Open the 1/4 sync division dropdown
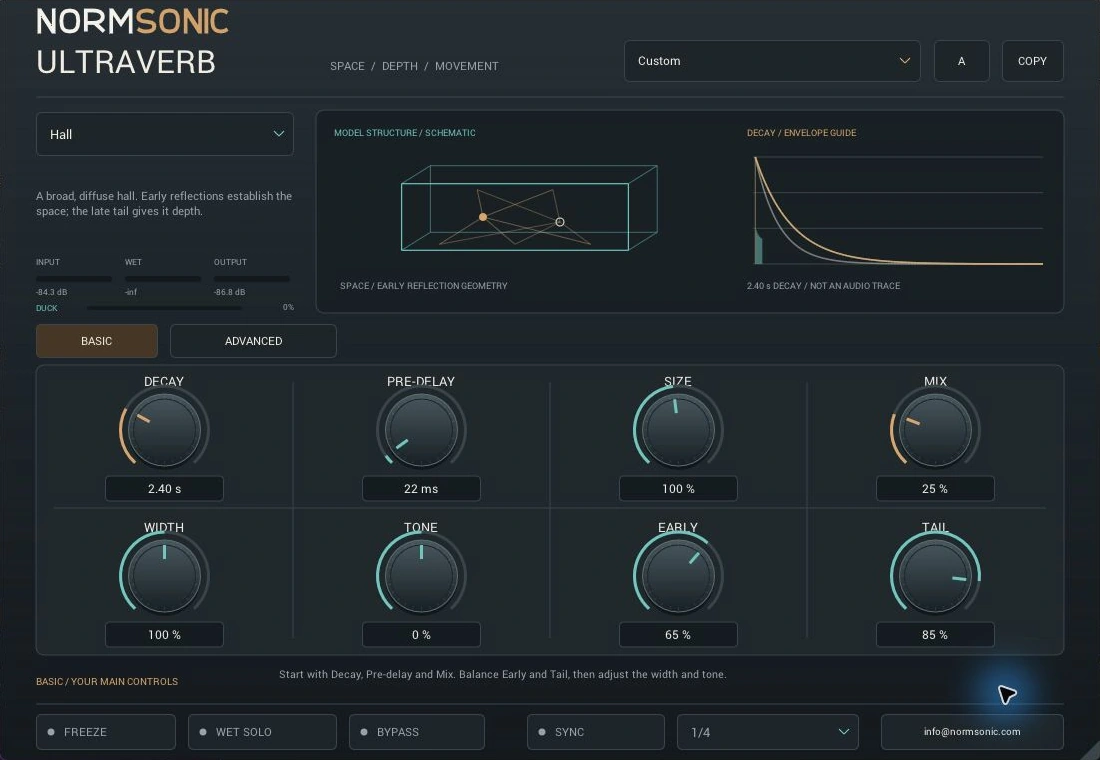 [x=767, y=732]
